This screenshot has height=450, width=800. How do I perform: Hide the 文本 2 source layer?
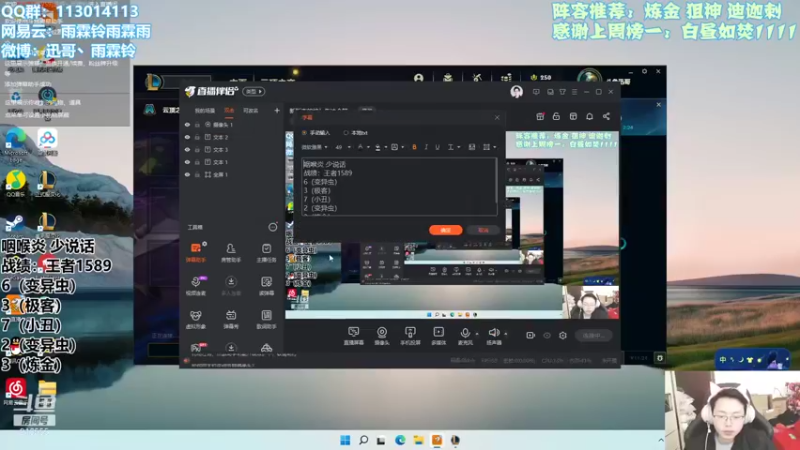[x=187, y=137]
